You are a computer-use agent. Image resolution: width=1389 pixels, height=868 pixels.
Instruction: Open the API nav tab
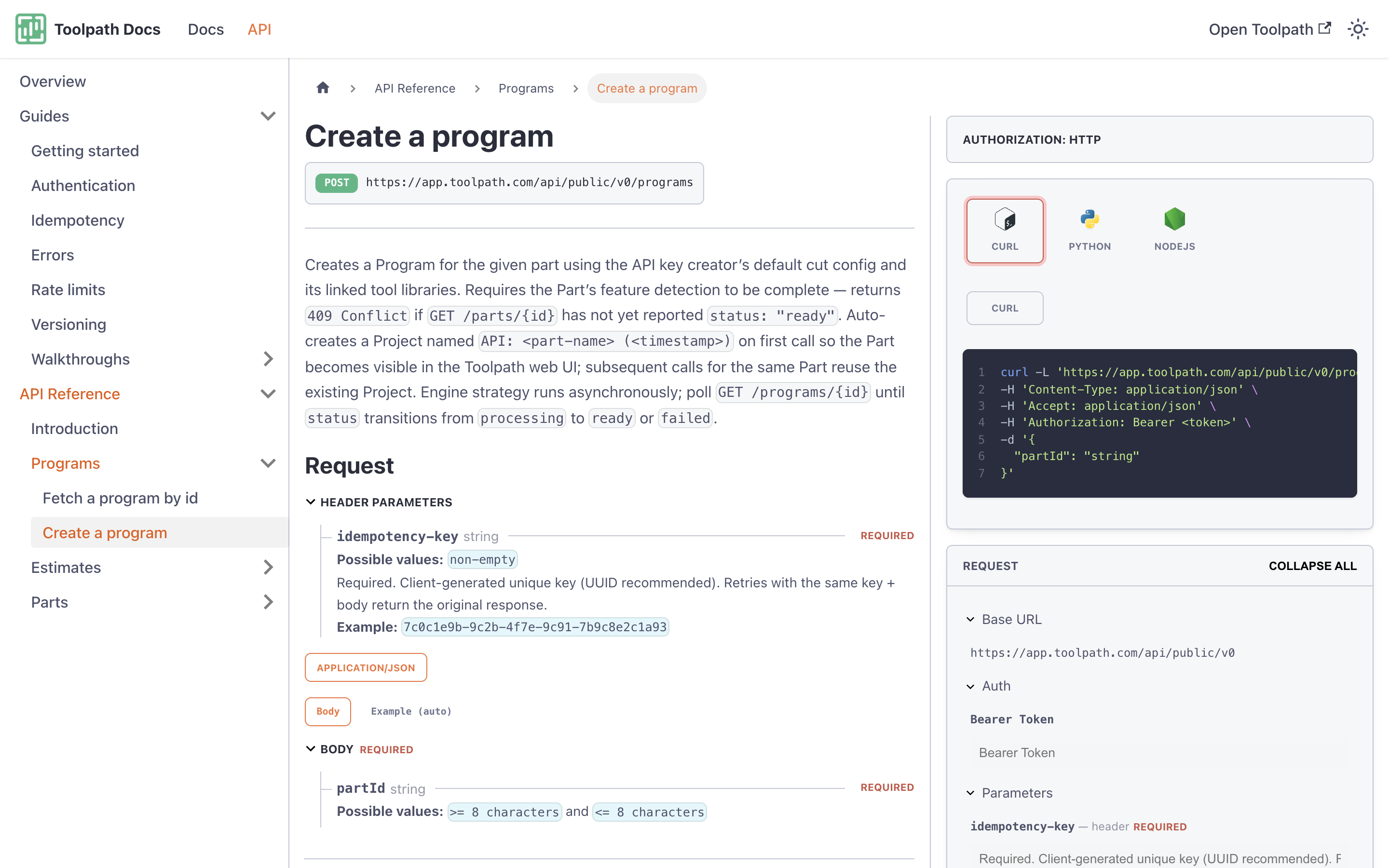(x=259, y=29)
